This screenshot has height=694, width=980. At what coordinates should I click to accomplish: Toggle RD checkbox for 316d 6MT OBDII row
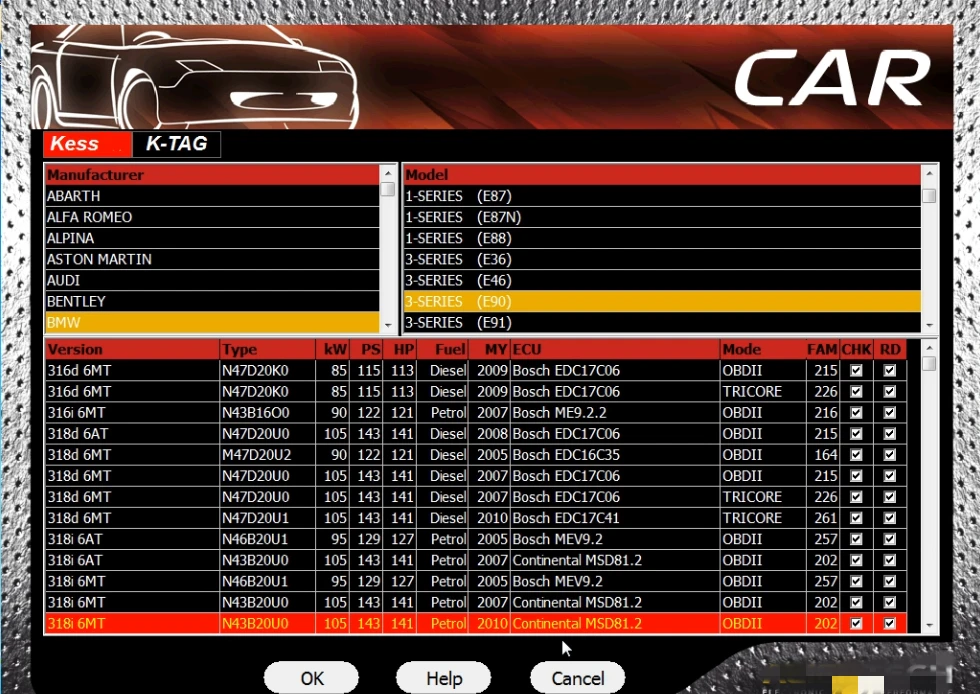click(889, 370)
